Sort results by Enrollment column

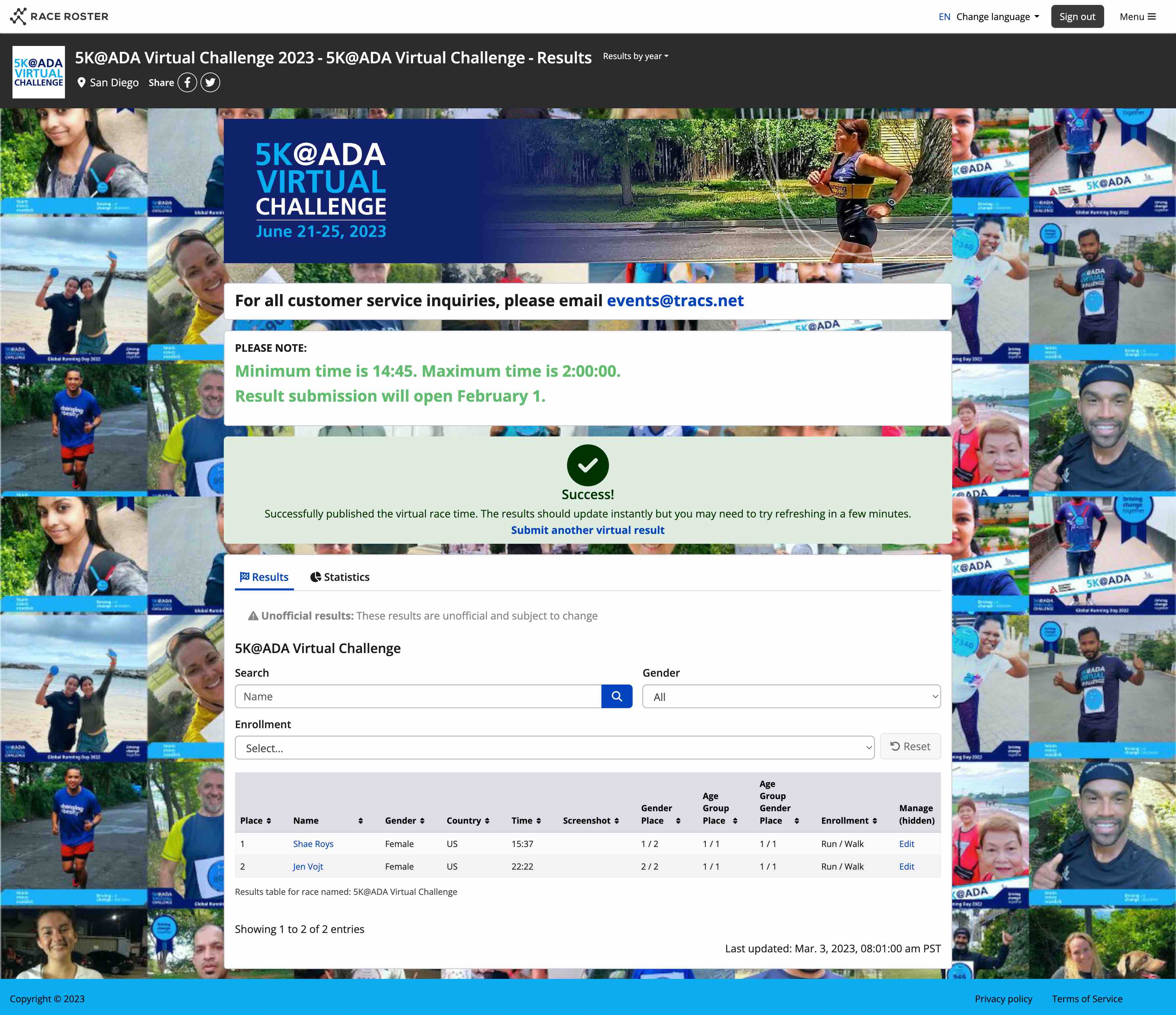pos(849,821)
